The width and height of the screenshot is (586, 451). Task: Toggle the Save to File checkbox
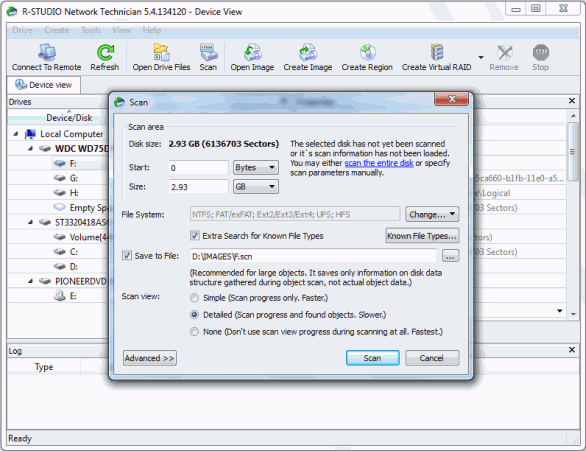[x=127, y=256]
